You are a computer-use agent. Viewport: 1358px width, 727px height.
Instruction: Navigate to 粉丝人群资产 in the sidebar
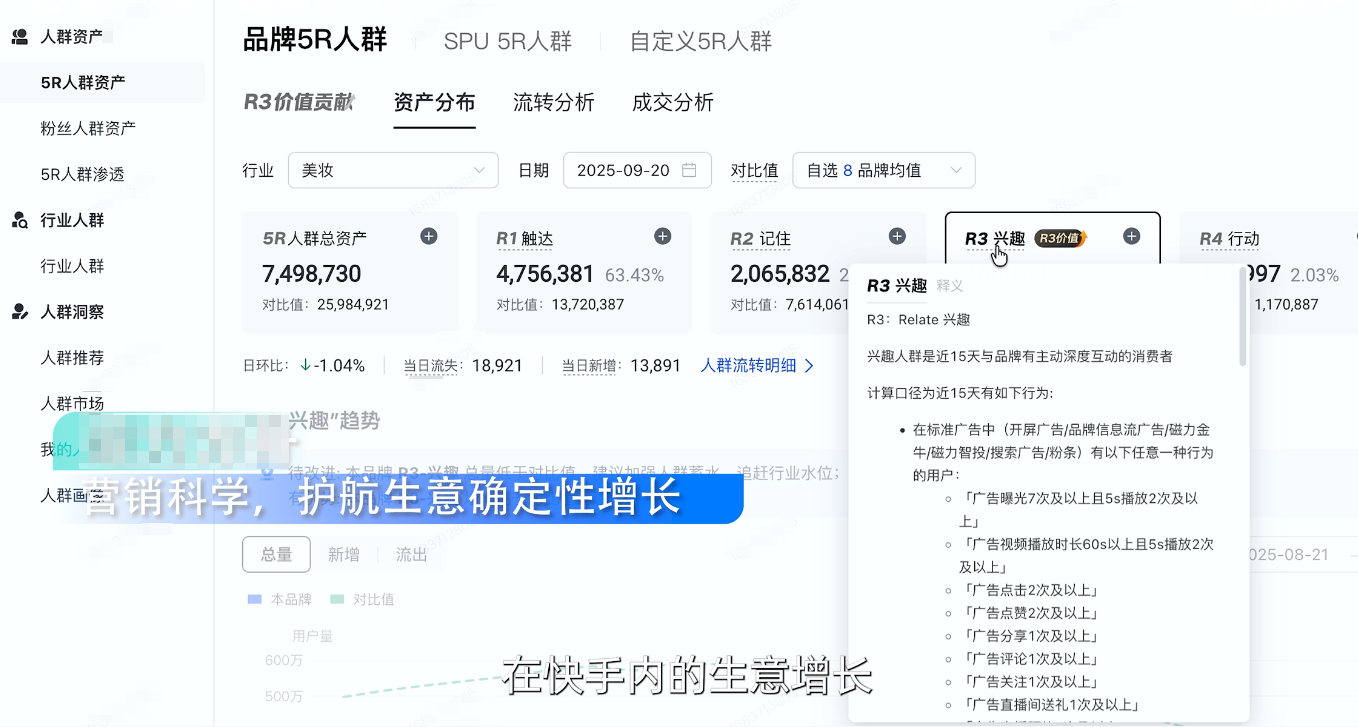click(x=90, y=128)
